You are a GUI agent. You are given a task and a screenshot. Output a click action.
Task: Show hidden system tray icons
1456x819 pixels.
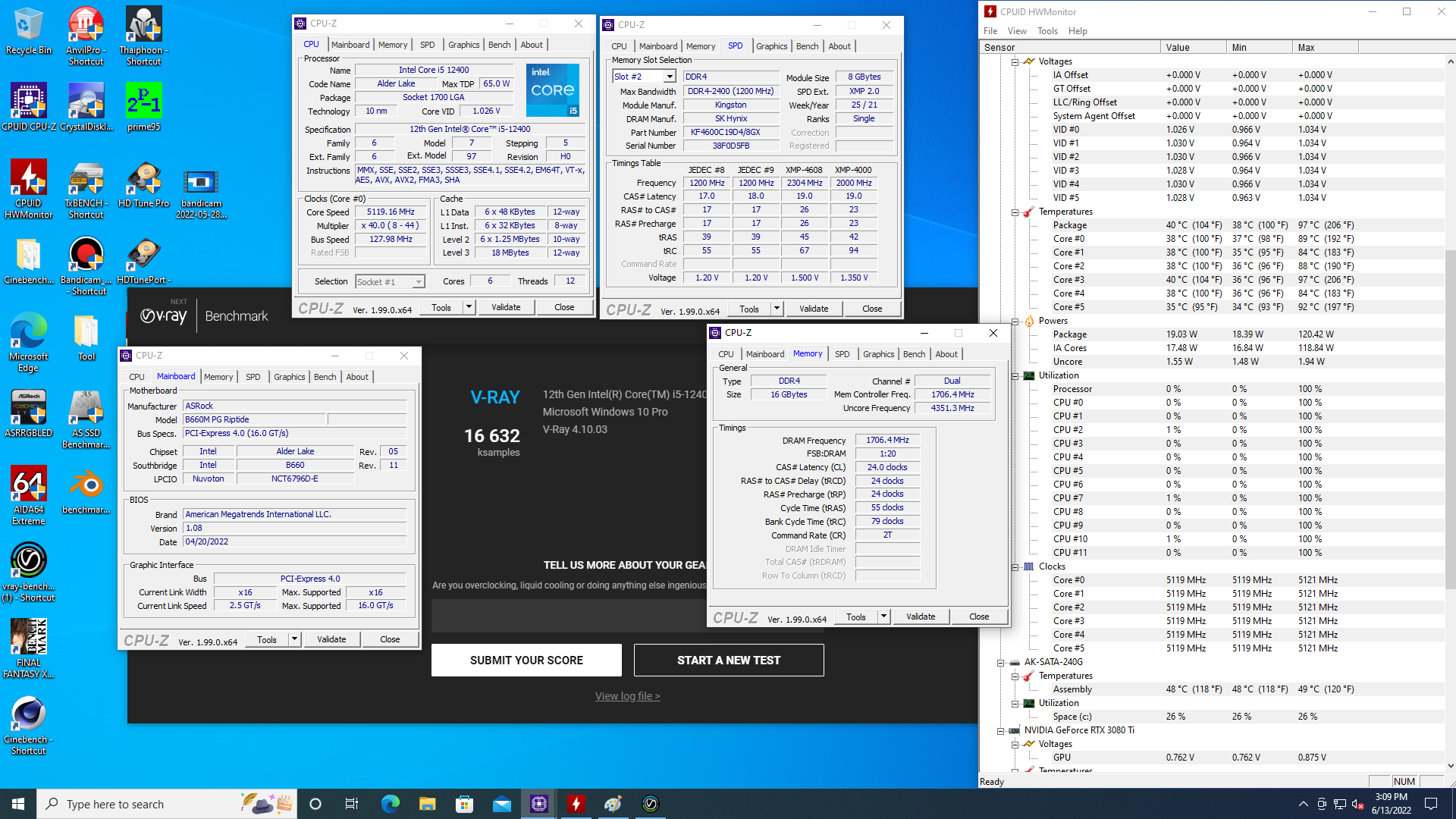1303,804
